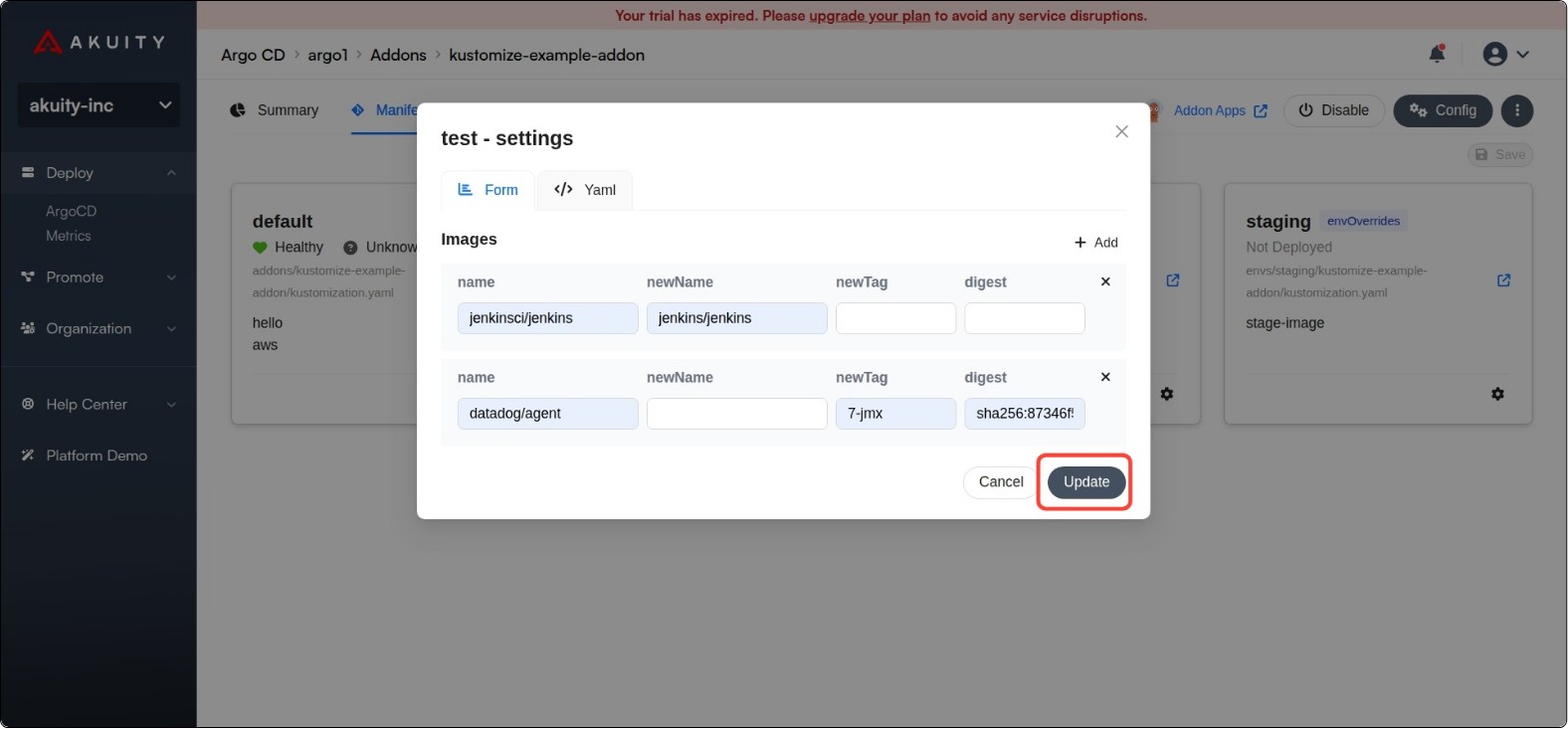1568x729 pixels.
Task: Open the notifications bell
Action: click(x=1437, y=54)
